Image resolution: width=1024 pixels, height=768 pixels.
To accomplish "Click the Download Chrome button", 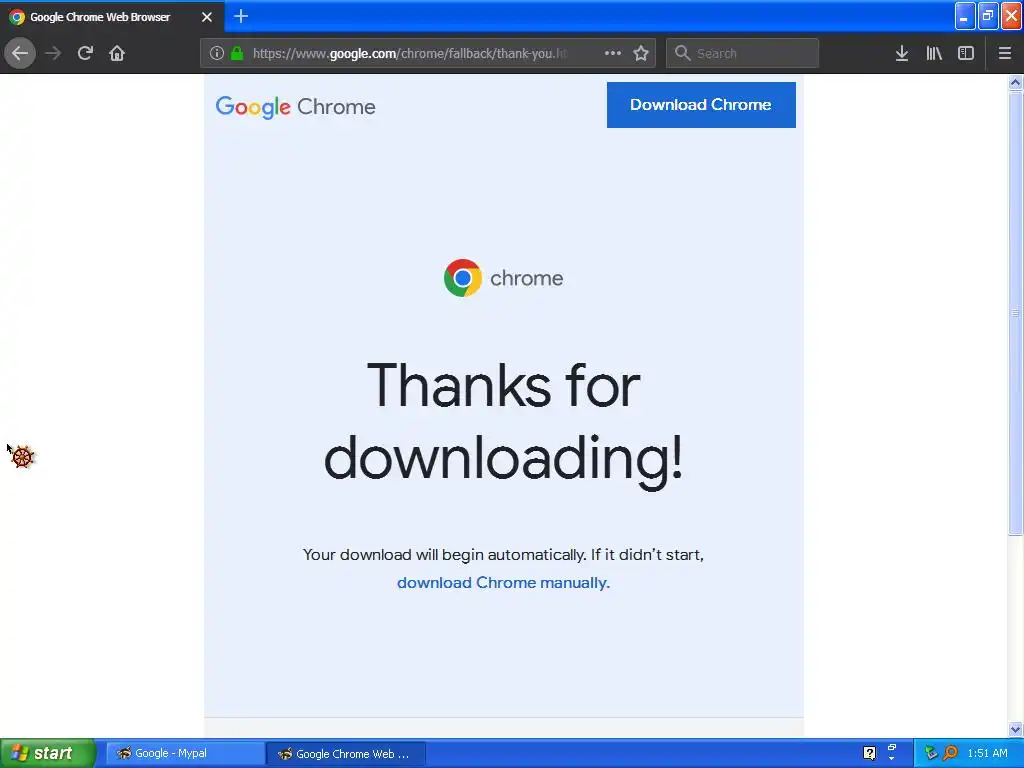I will [x=701, y=104].
